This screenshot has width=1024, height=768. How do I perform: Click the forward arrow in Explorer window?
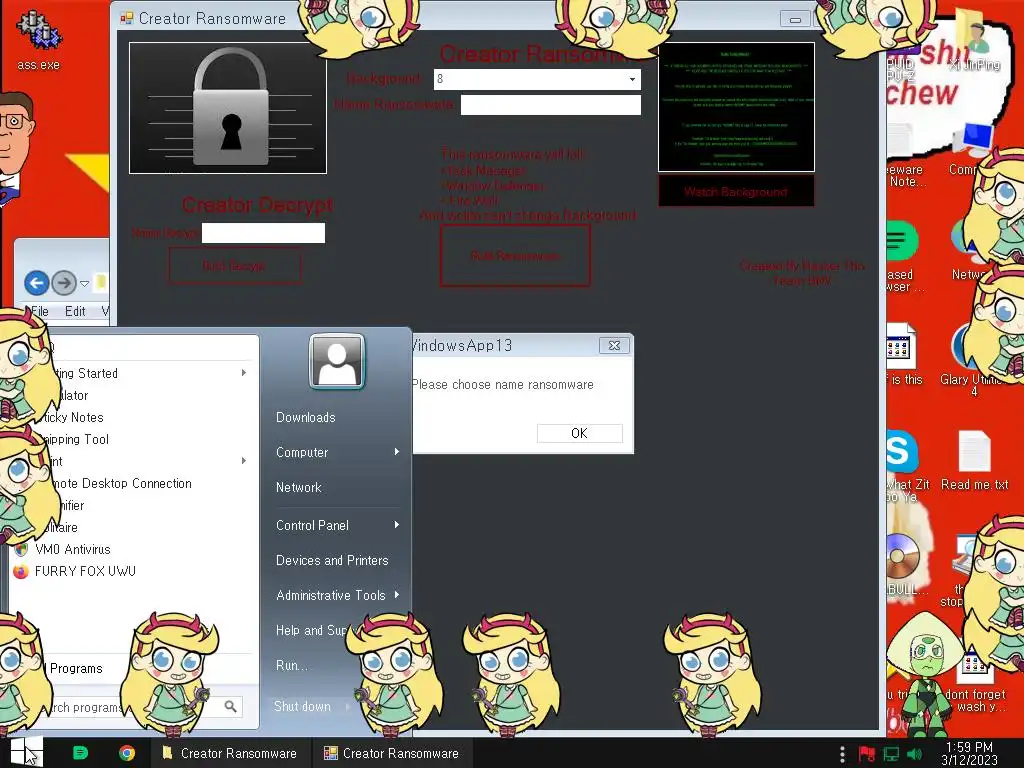coord(64,283)
